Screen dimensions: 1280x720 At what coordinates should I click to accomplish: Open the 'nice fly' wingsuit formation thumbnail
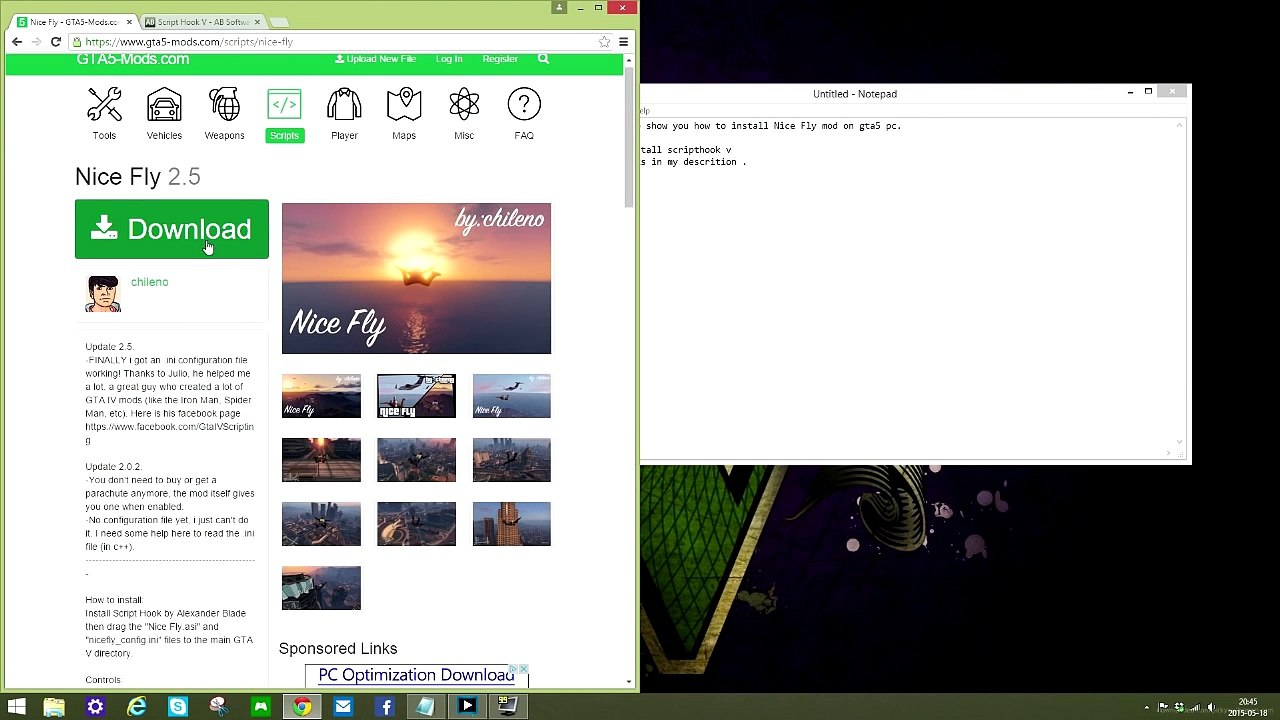point(416,396)
